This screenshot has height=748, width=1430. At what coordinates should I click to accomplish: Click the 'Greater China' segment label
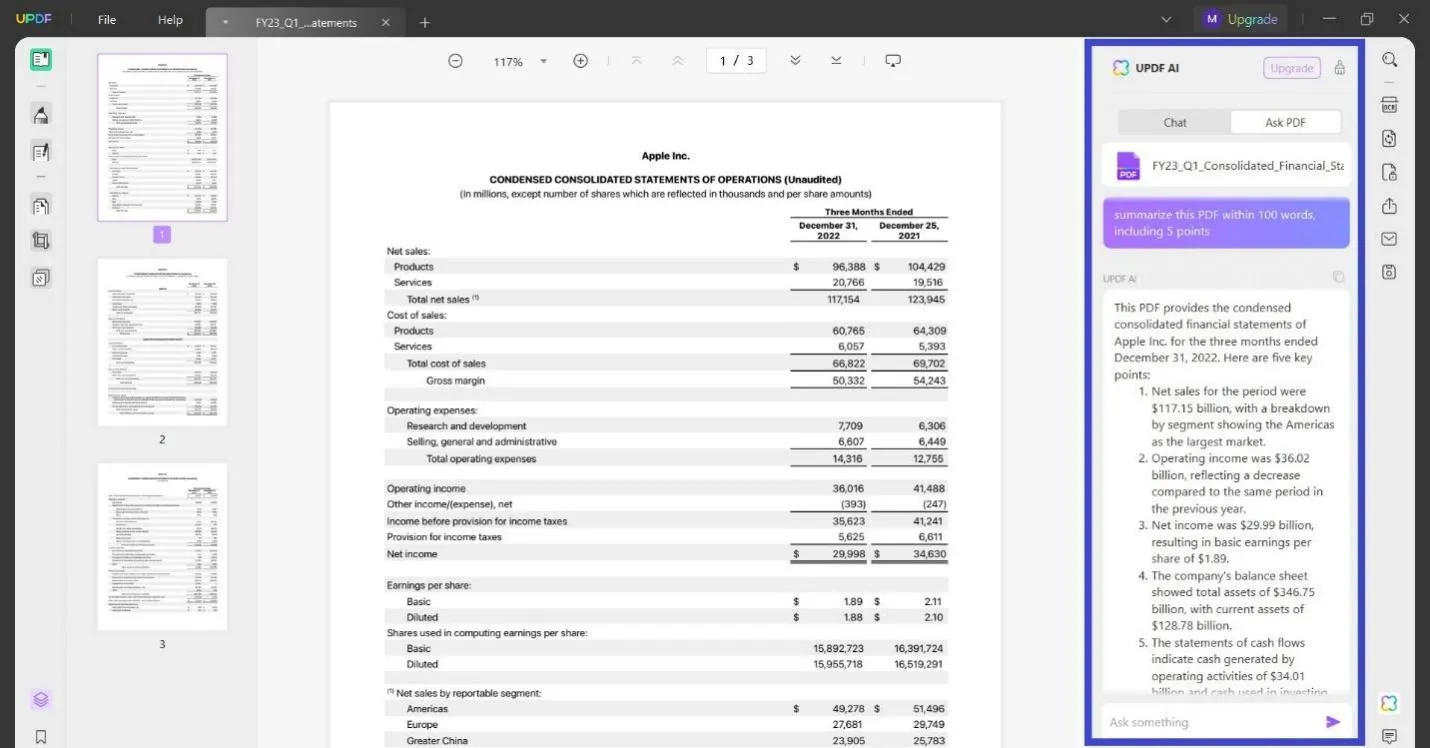coord(437,741)
